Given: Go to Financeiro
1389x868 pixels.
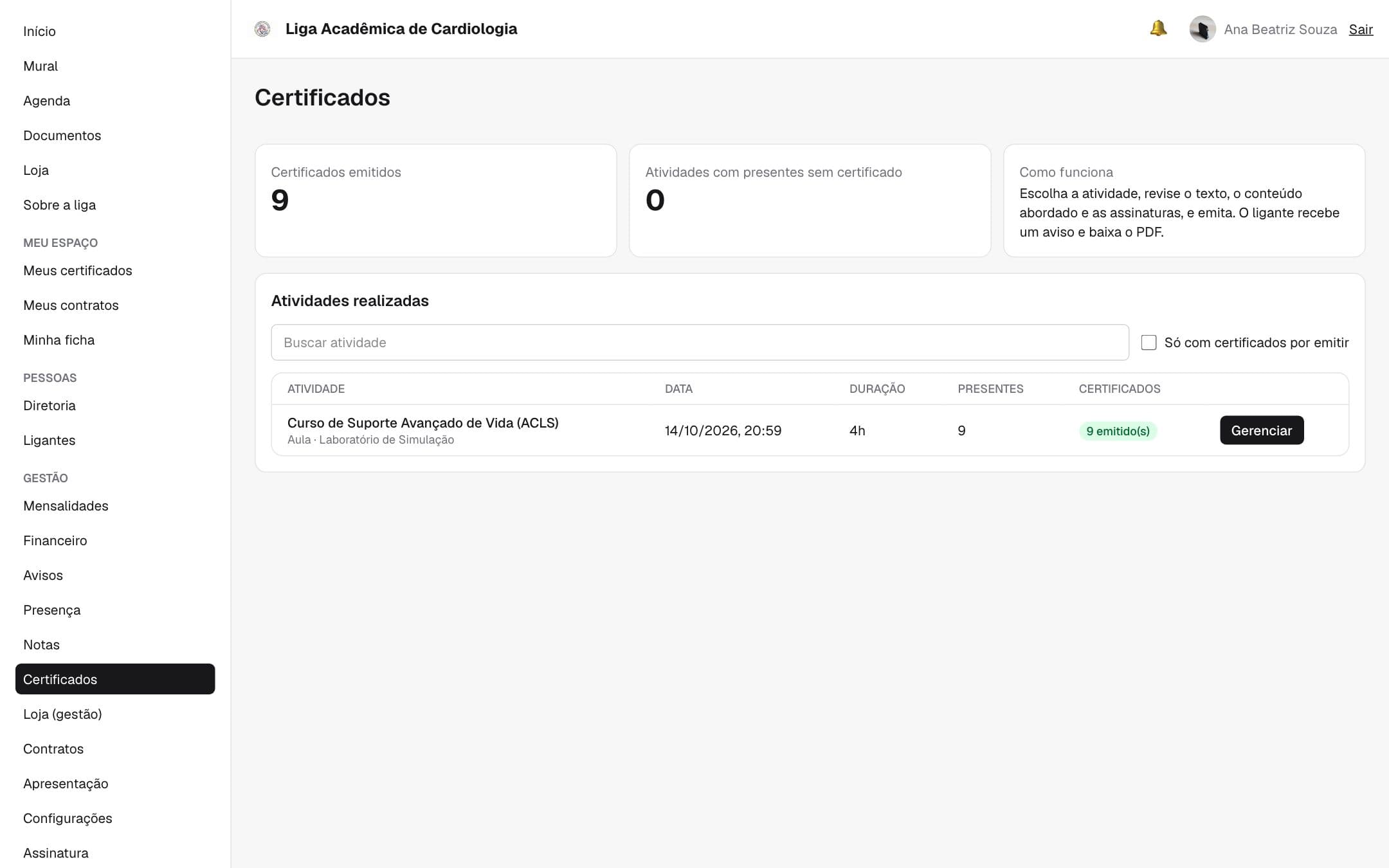Looking at the screenshot, I should coord(115,540).
